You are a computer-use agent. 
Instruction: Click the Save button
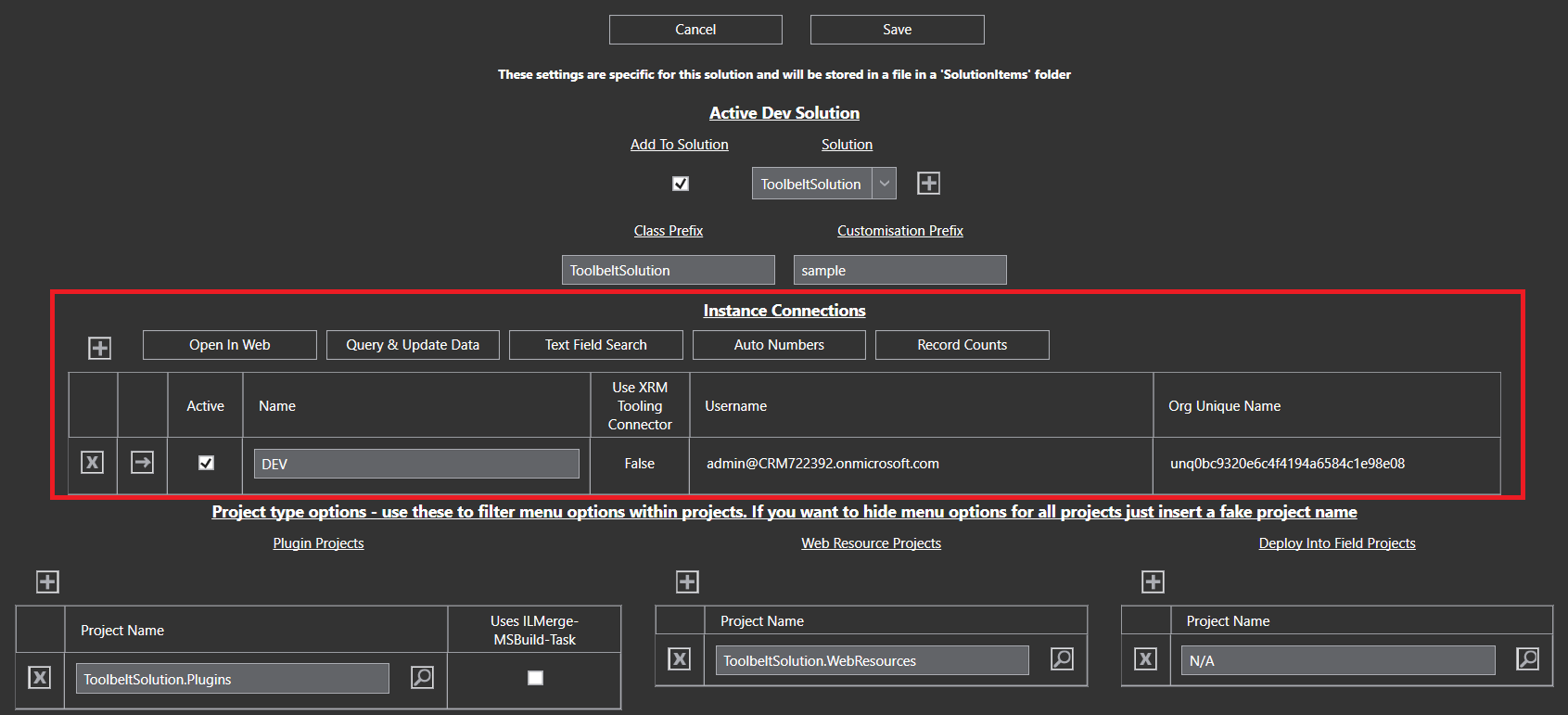(x=897, y=30)
